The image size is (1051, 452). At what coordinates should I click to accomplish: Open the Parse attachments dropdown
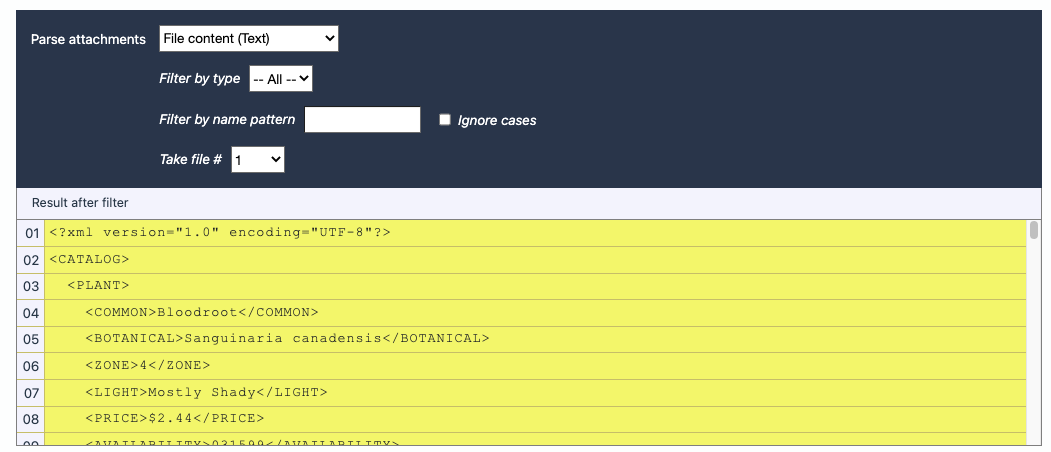[x=248, y=39]
